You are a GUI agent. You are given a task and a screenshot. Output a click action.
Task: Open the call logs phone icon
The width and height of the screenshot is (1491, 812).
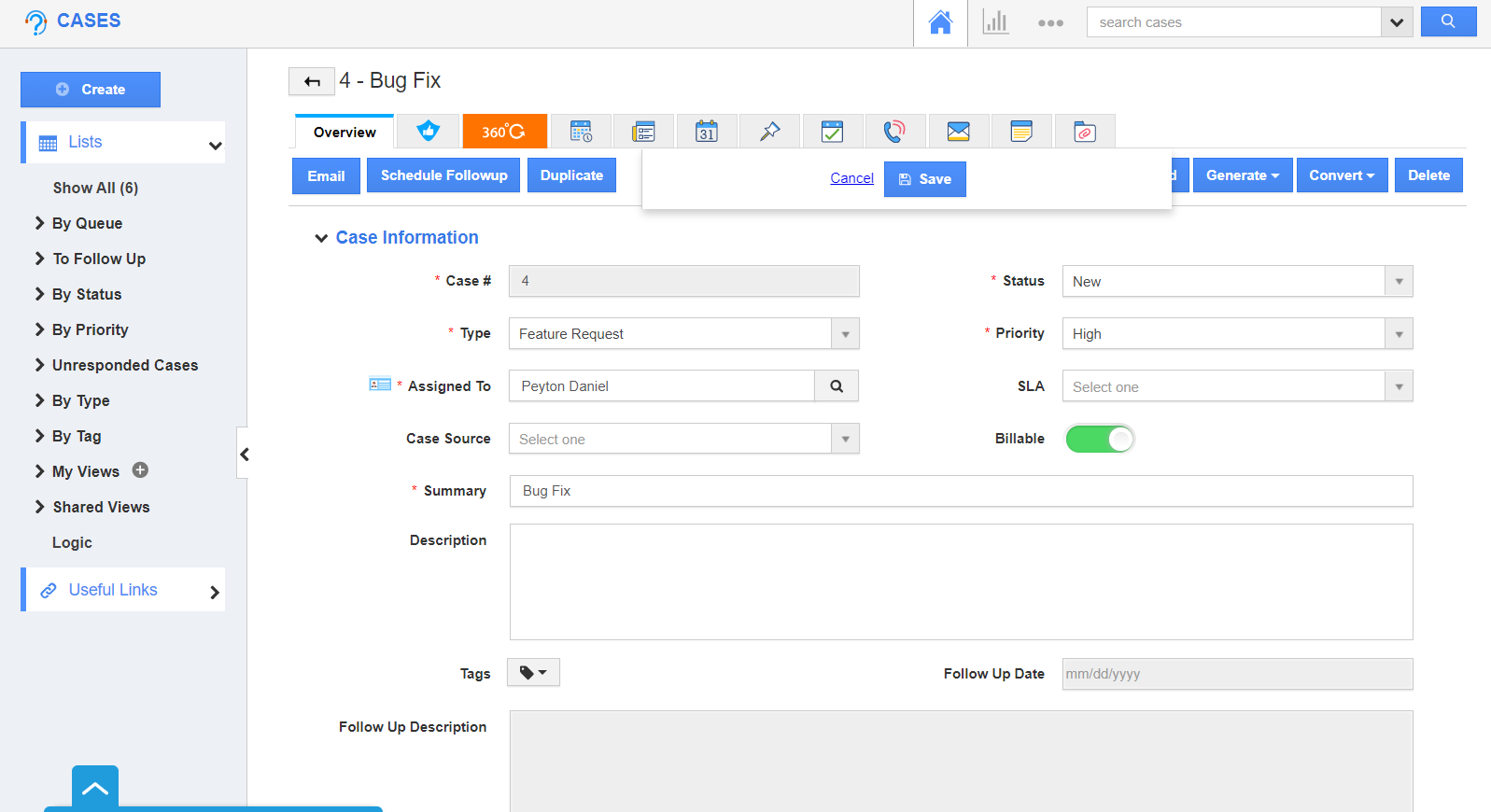coord(894,132)
